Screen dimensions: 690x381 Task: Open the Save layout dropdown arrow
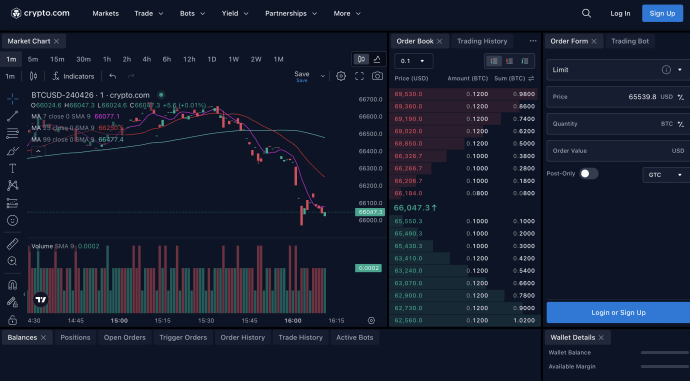(x=323, y=76)
